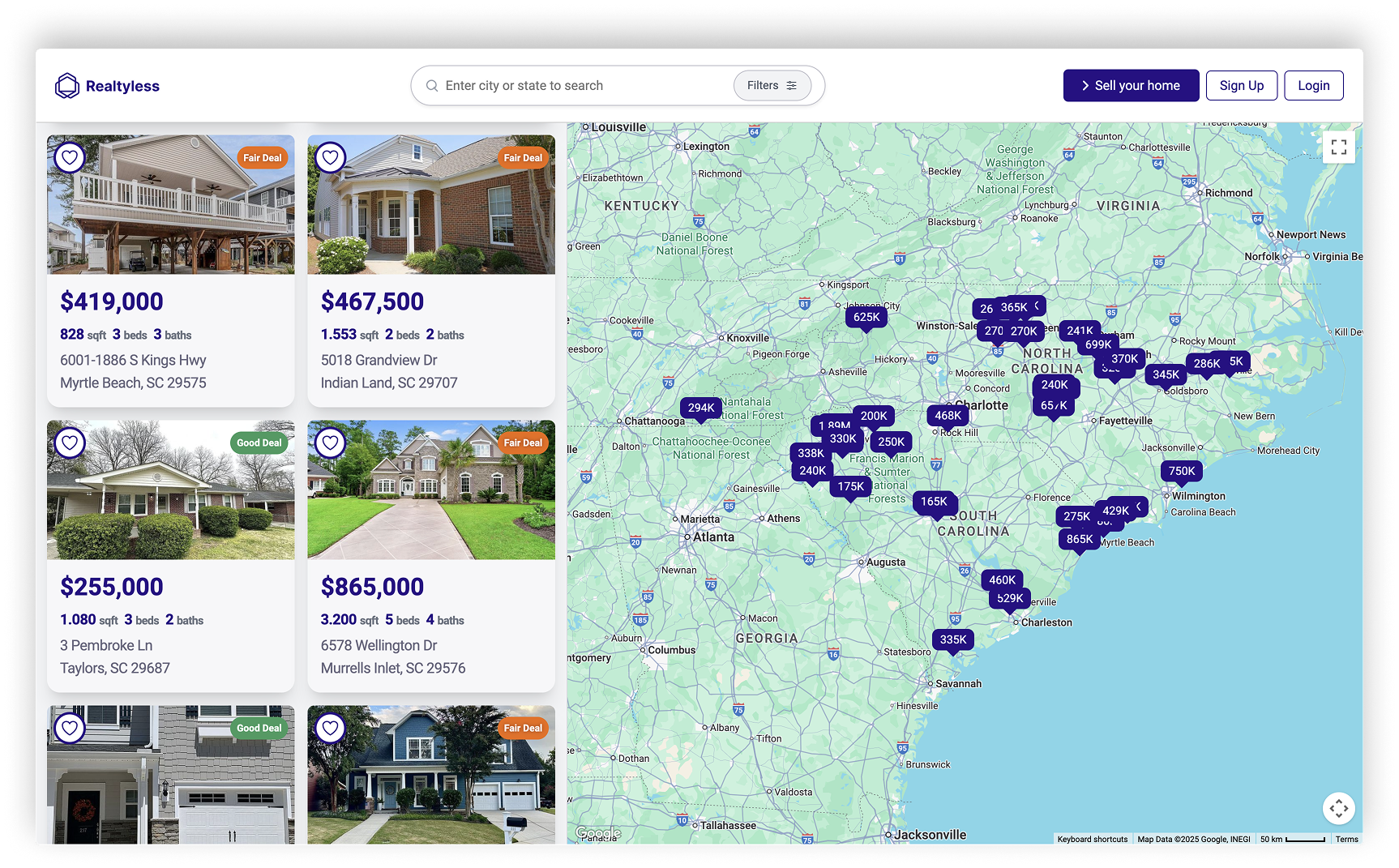Select the 699K map price marker
Viewport: 1399px width, 868px height.
[x=1098, y=345]
